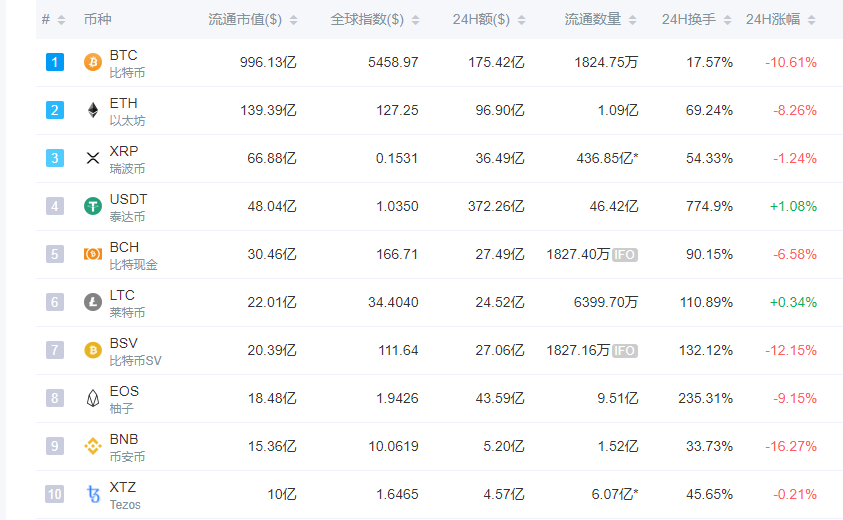Click rank badge 2 in ETH row
The height and width of the screenshot is (520, 843).
tap(55, 110)
